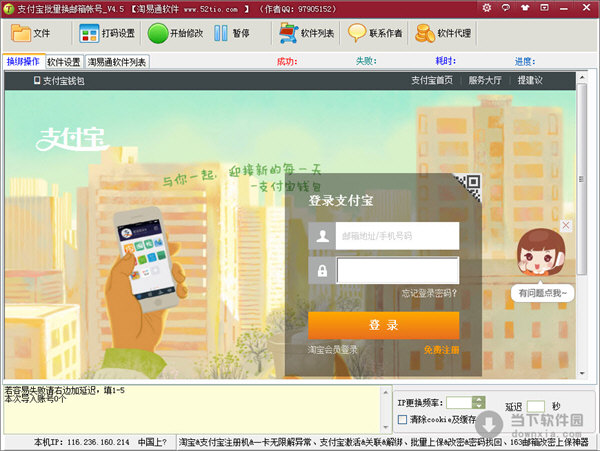Image resolution: width=600 pixels, height=451 pixels.
Task: Click 联系作者 speech bubble icon
Action: [x=357, y=33]
